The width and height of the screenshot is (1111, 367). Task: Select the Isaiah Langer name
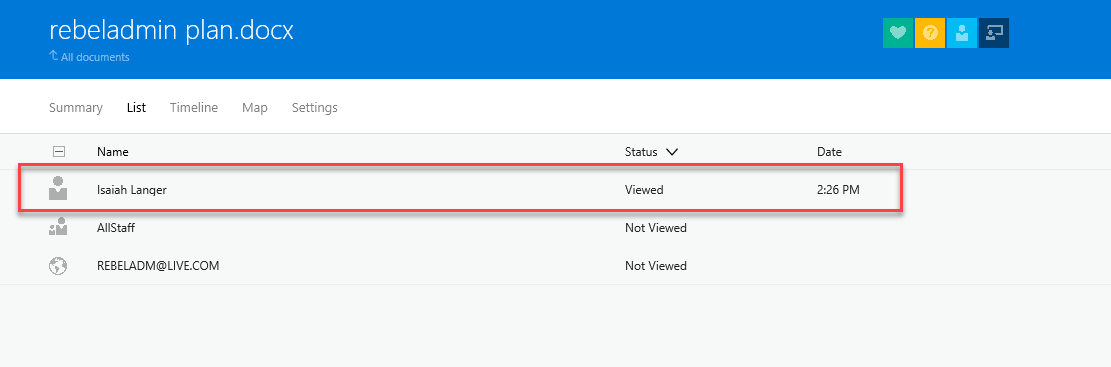click(132, 190)
